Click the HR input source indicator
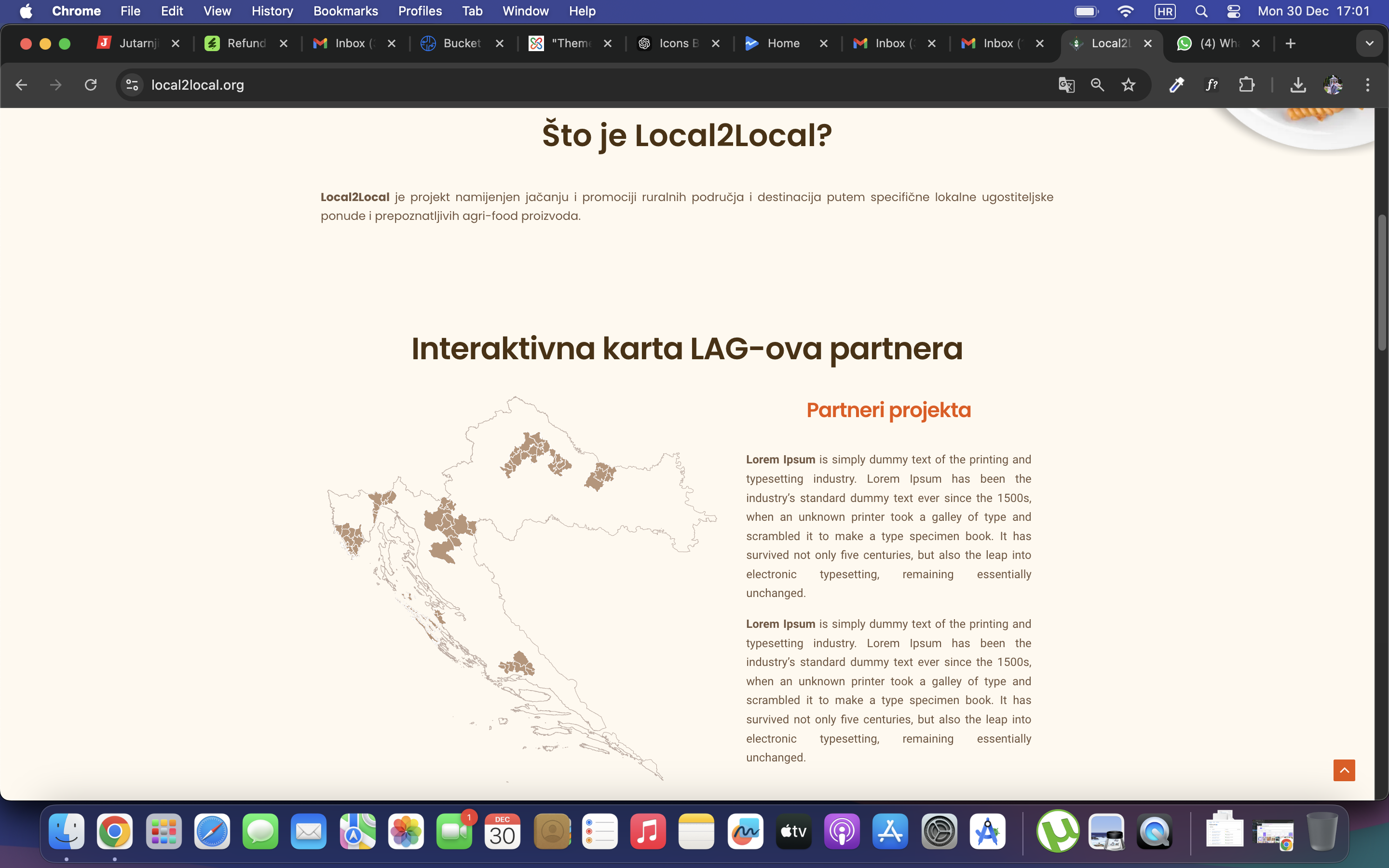This screenshot has width=1389, height=868. [1165, 11]
